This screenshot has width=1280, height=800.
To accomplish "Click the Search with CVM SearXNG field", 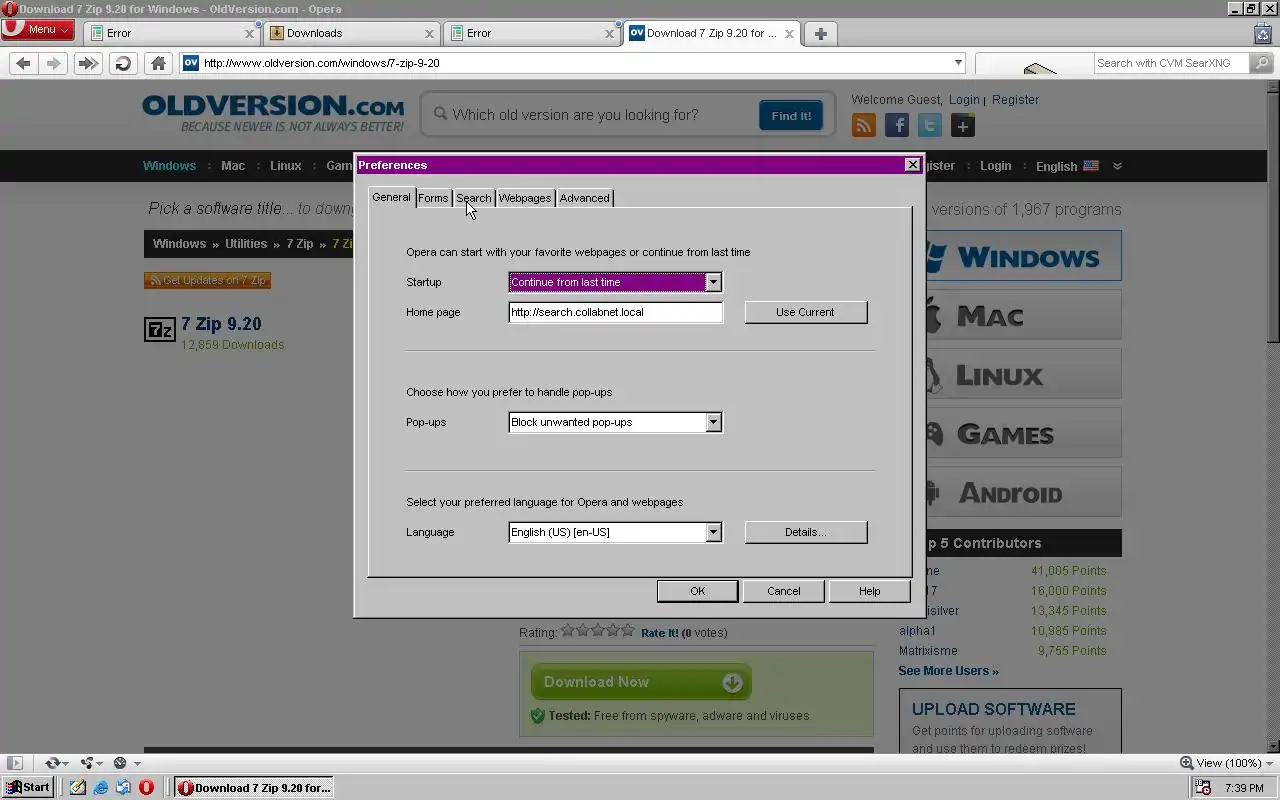I will pos(1171,63).
